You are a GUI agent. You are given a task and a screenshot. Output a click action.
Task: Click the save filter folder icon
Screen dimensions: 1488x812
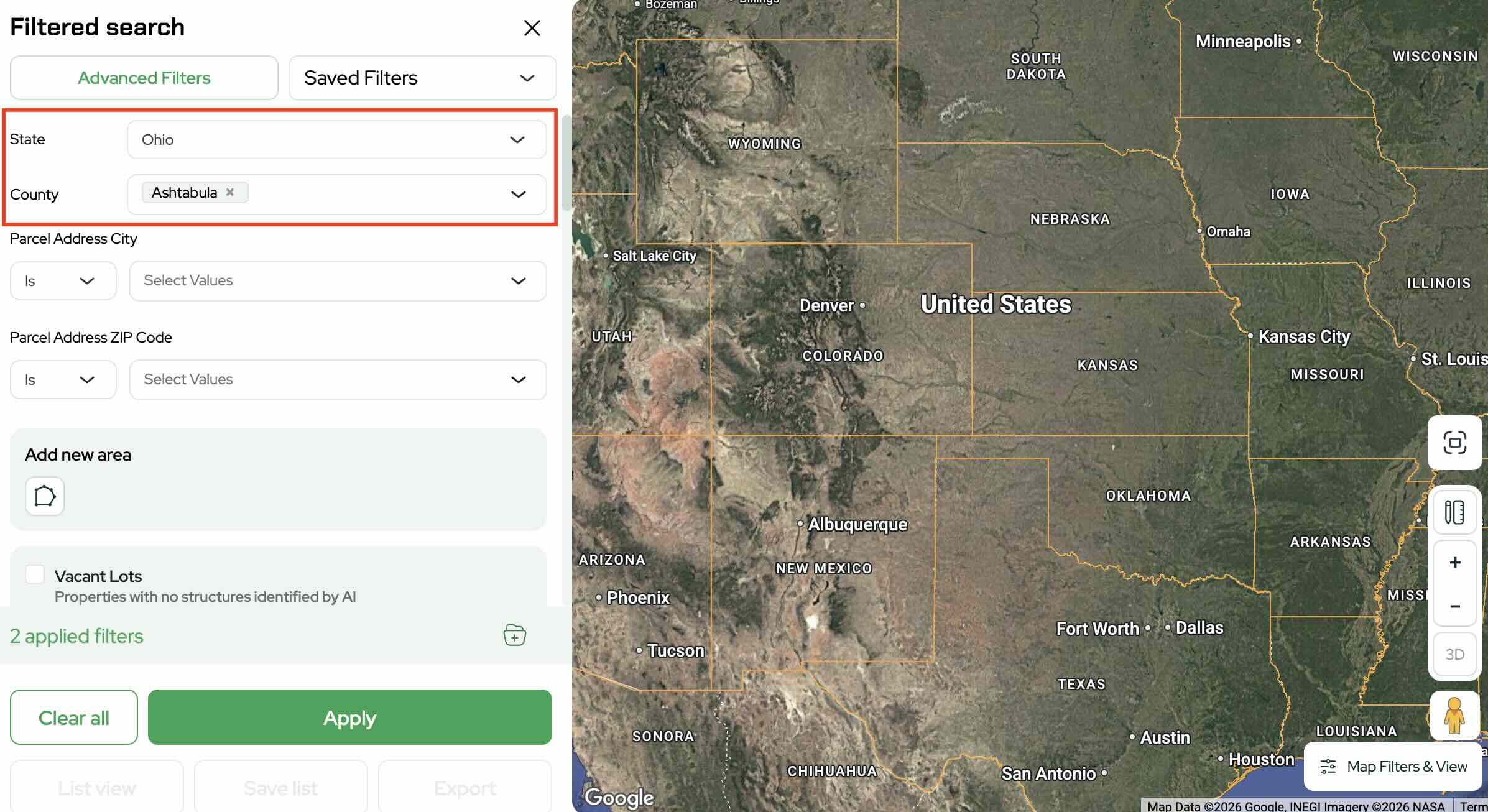tap(514, 635)
